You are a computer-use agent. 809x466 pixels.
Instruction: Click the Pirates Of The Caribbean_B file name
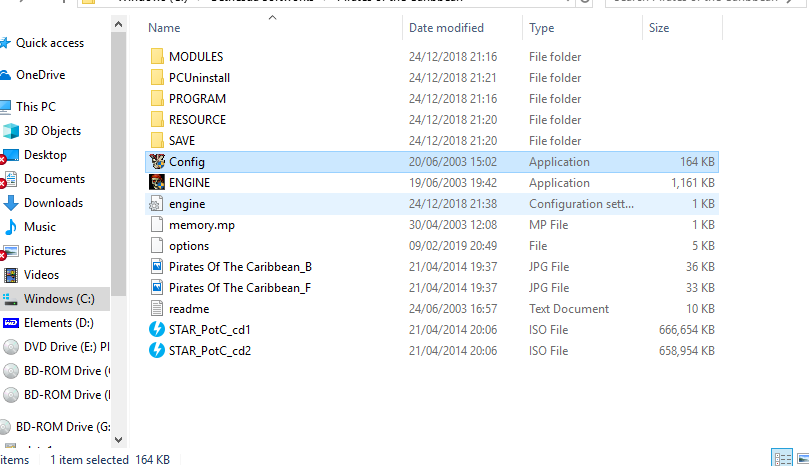coord(240,267)
